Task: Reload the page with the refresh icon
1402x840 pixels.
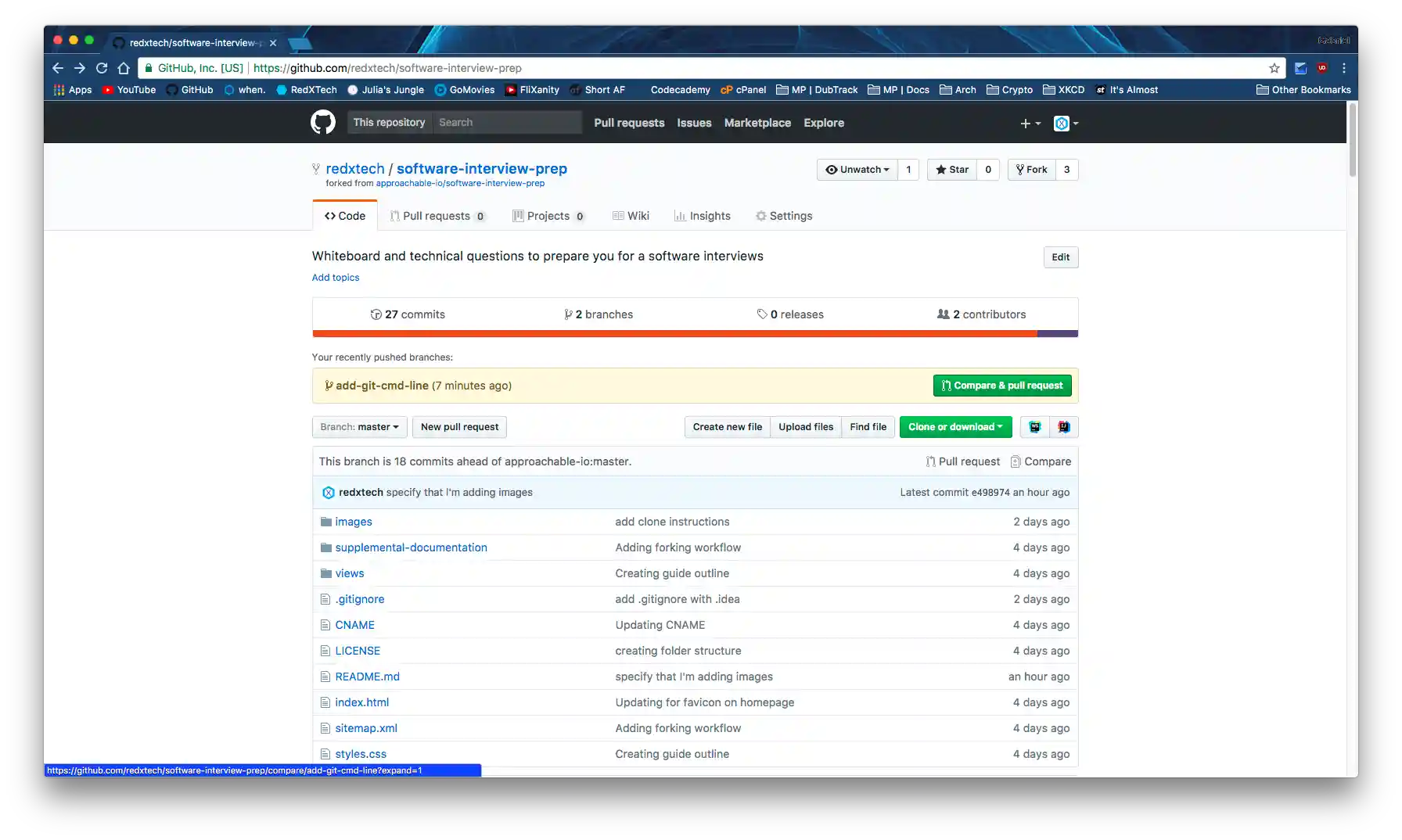Action: [102, 68]
